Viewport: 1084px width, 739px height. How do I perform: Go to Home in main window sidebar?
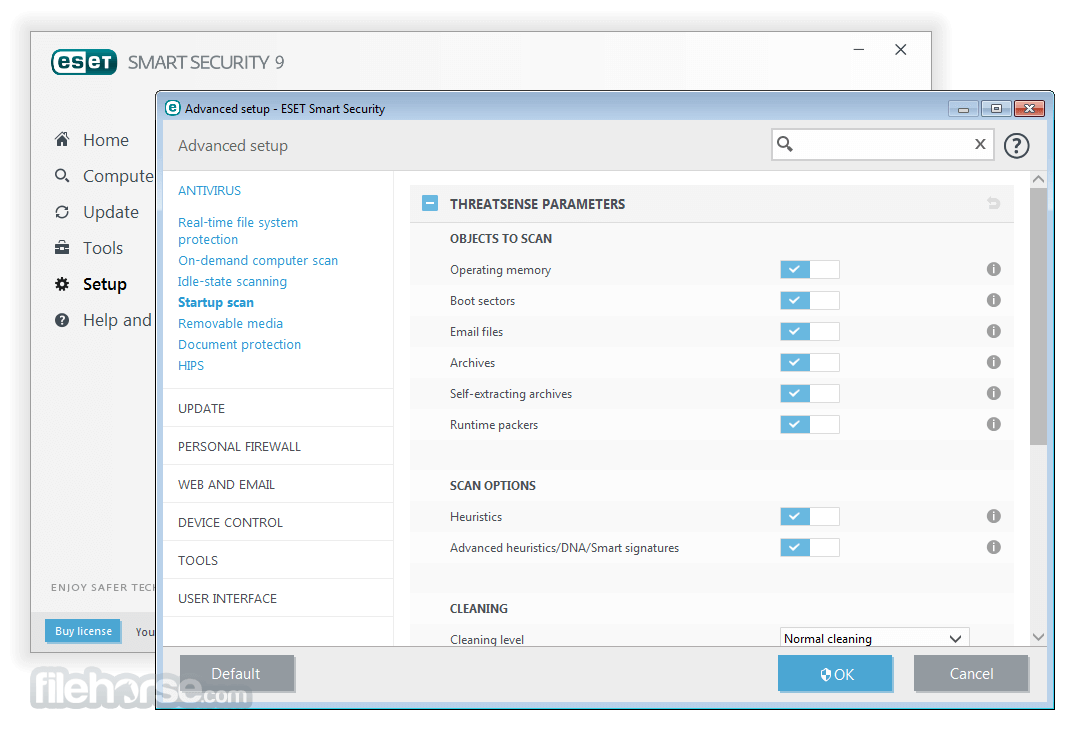pos(106,140)
